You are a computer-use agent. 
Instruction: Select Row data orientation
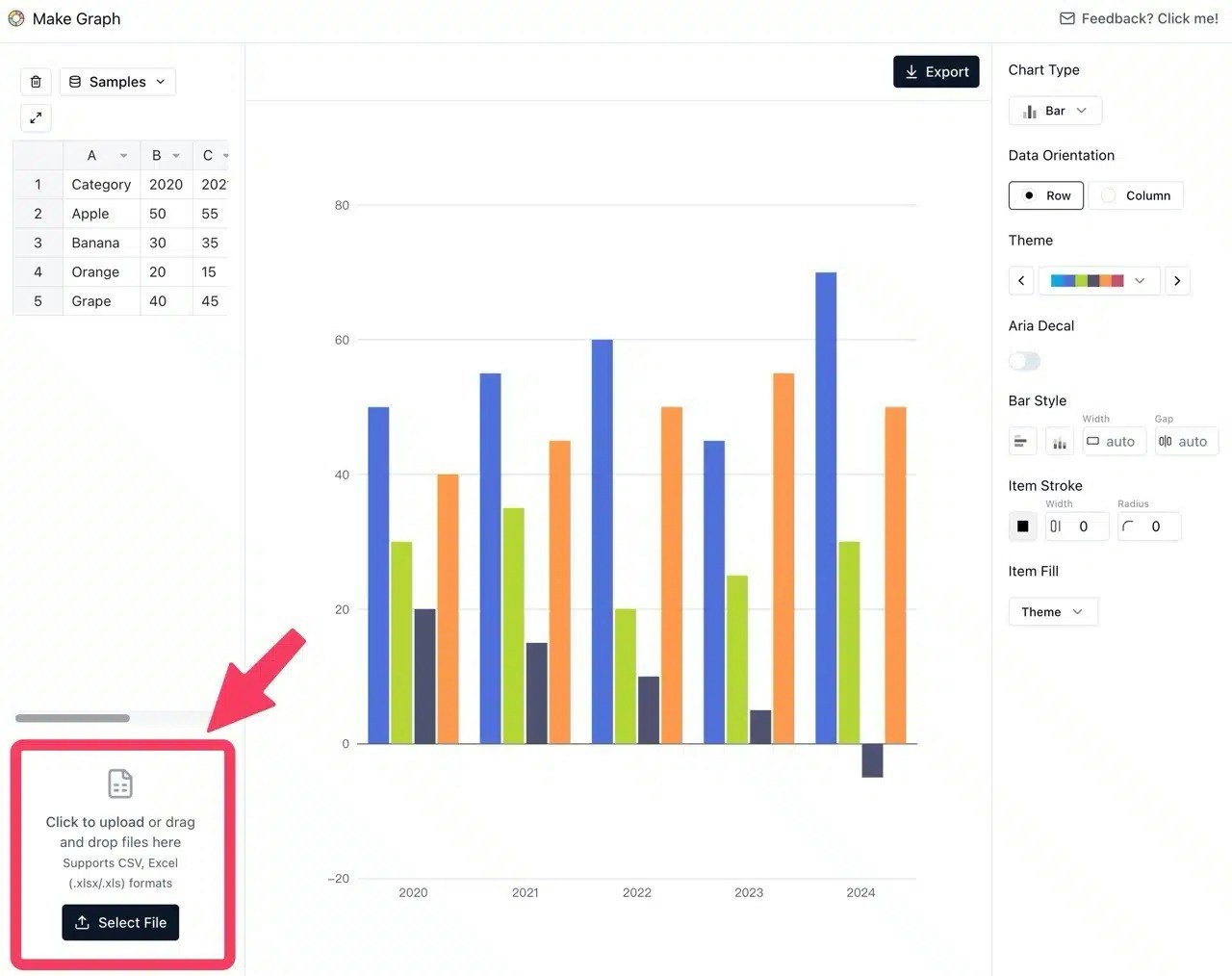pos(1046,195)
